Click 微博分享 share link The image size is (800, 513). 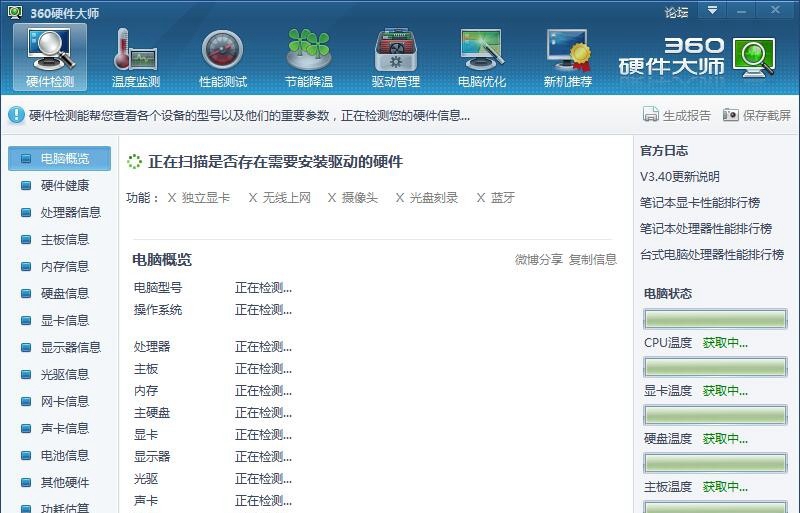tap(538, 259)
